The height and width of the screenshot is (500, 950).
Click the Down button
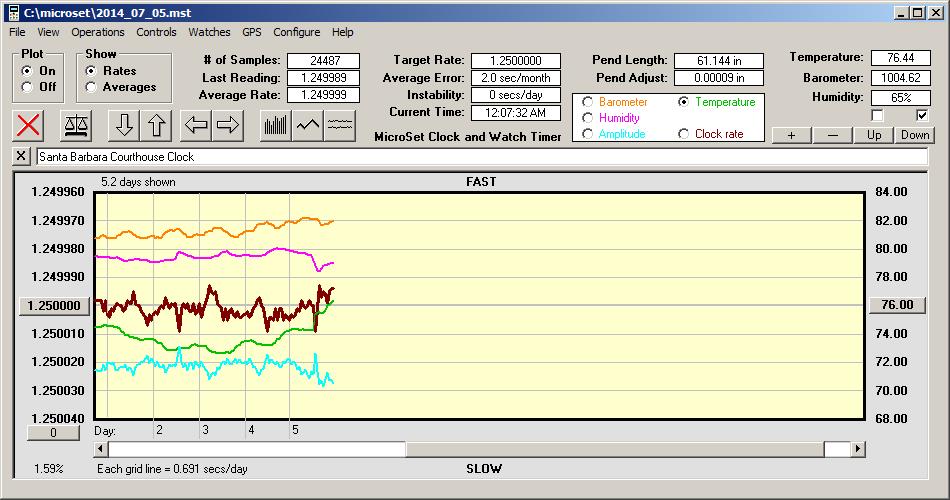(x=914, y=135)
